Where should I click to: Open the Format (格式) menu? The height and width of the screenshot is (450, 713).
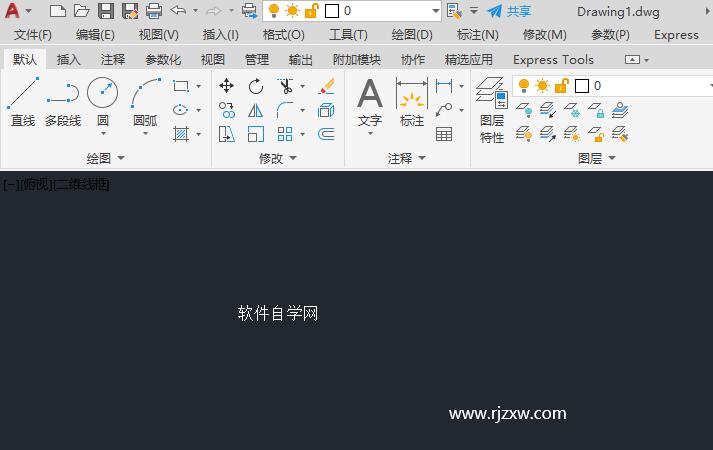tap(283, 35)
